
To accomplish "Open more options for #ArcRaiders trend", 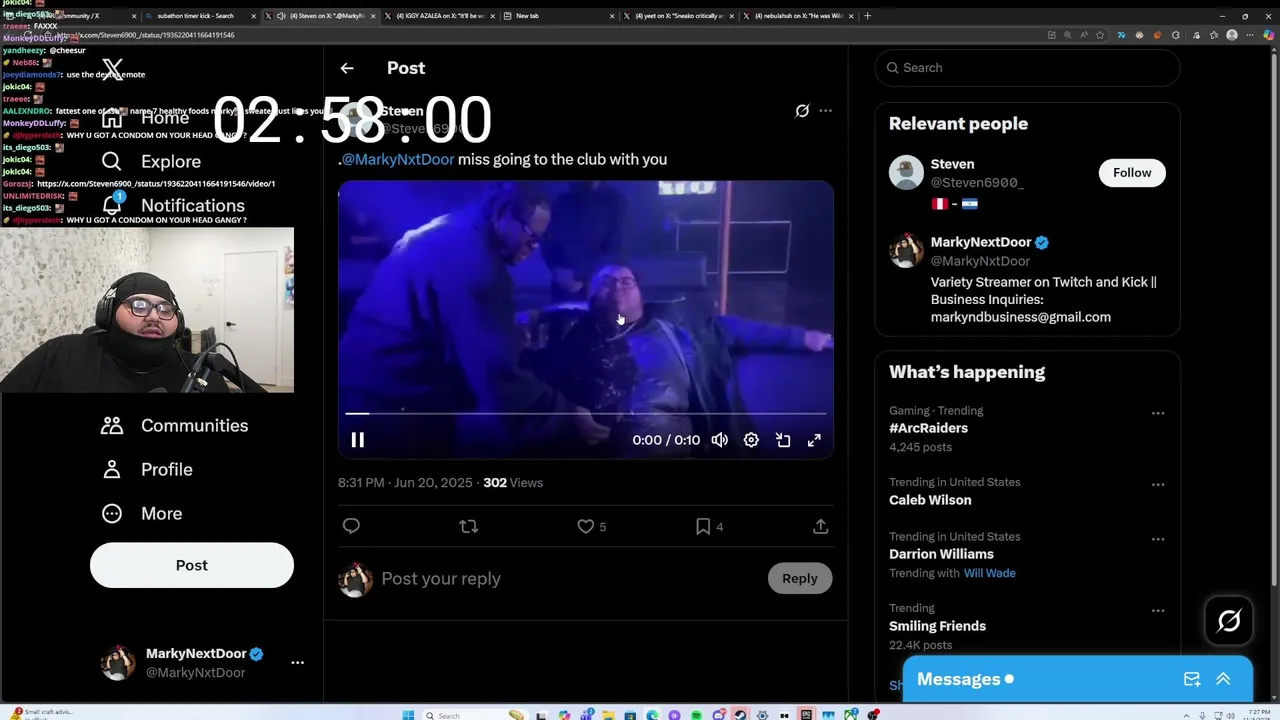I will (x=1158, y=413).
